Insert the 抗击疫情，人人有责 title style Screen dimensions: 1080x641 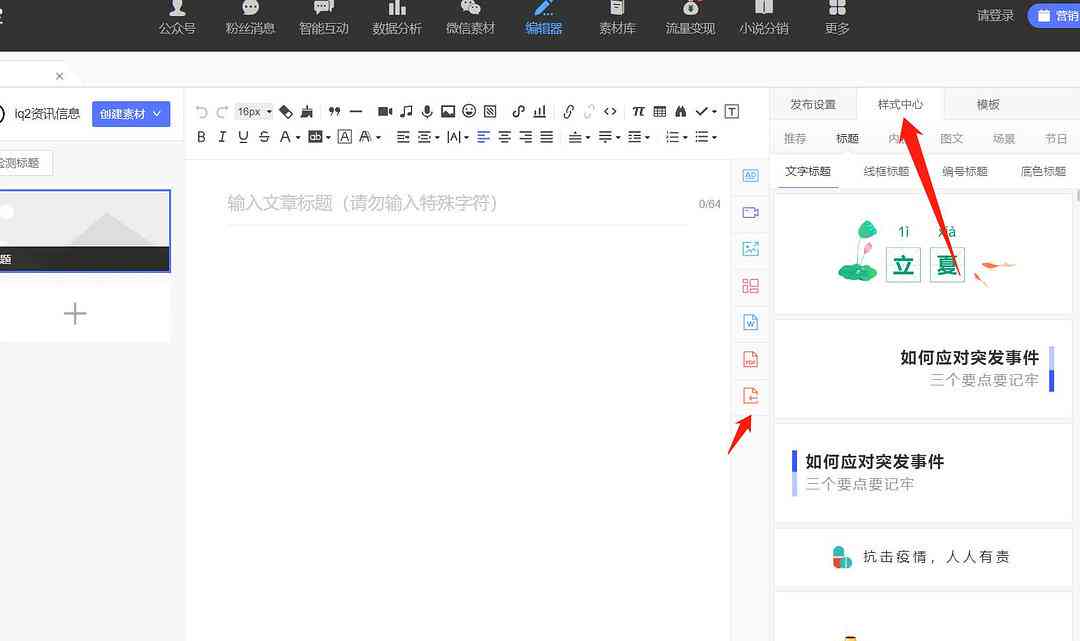pyautogui.click(x=923, y=557)
